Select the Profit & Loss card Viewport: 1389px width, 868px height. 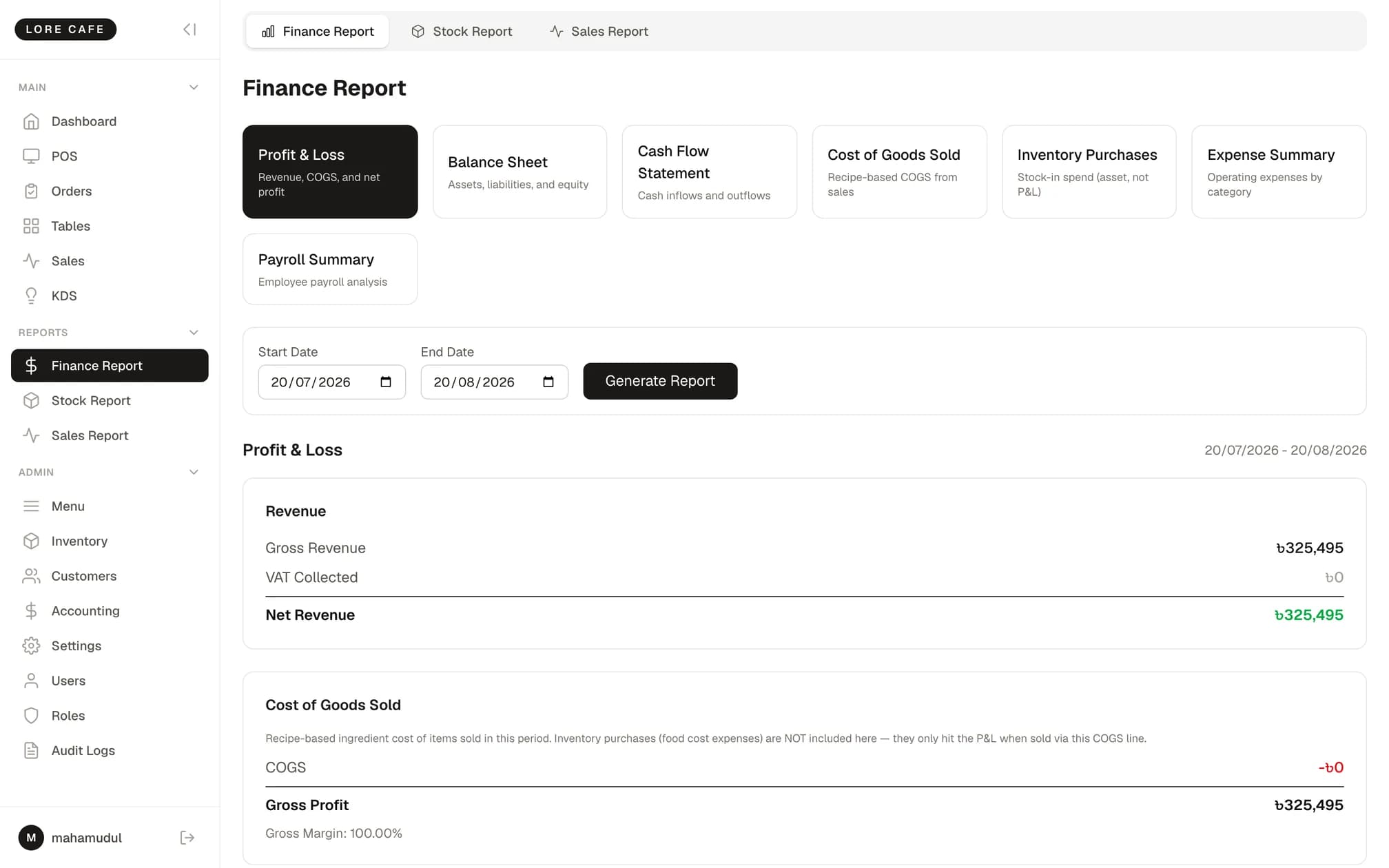[x=330, y=172]
